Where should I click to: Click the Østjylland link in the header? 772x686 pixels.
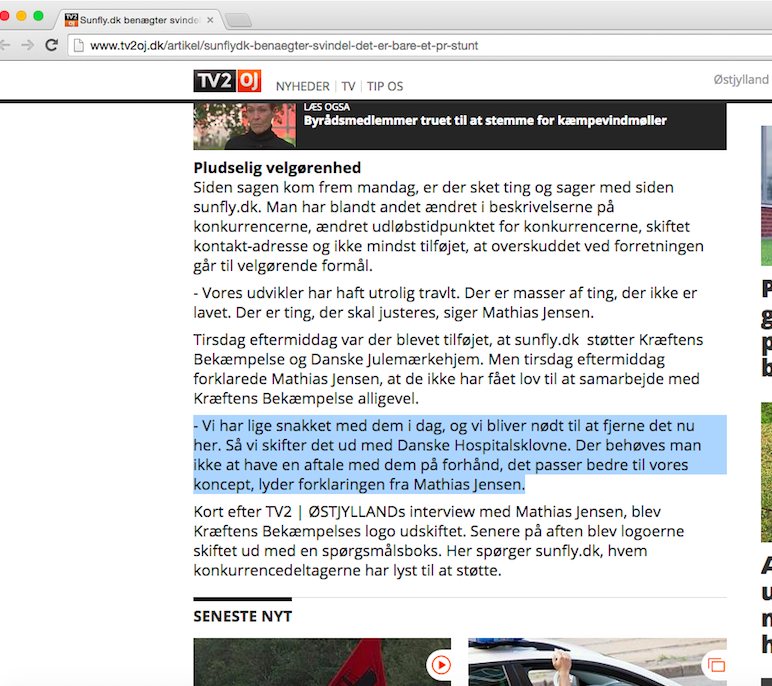741,79
